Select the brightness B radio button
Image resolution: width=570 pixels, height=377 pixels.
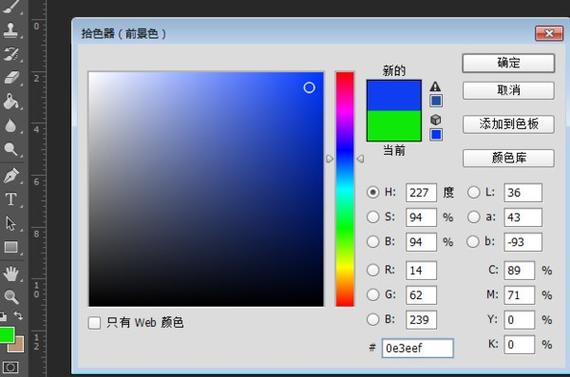click(373, 241)
